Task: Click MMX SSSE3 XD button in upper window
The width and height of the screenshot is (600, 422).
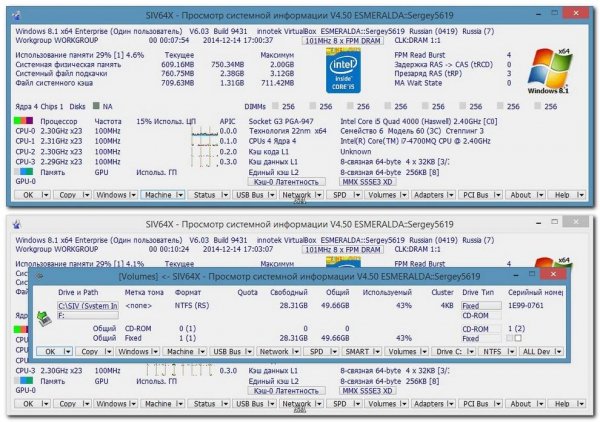Action: pyautogui.click(x=367, y=182)
